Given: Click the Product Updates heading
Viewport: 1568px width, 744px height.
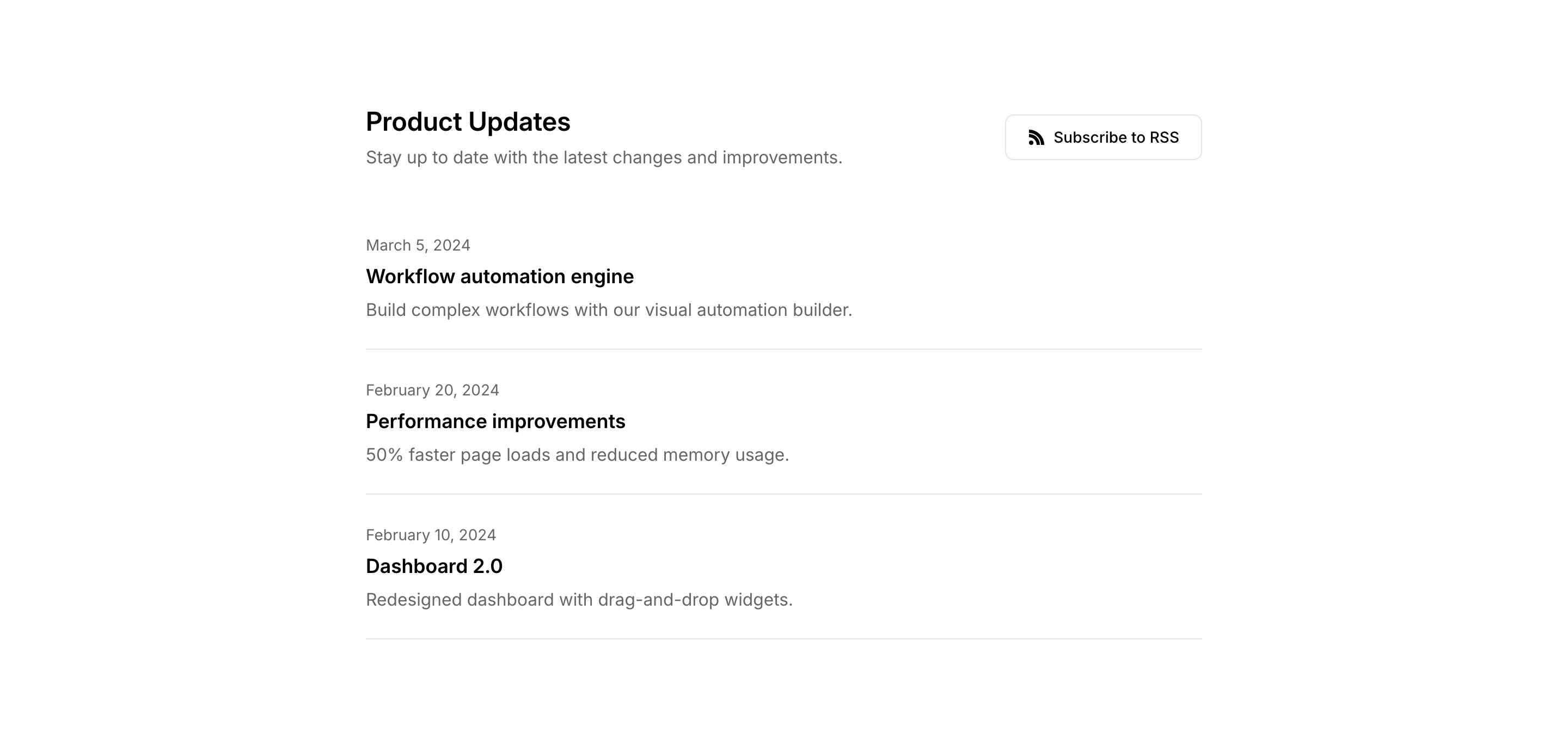Looking at the screenshot, I should click(468, 122).
